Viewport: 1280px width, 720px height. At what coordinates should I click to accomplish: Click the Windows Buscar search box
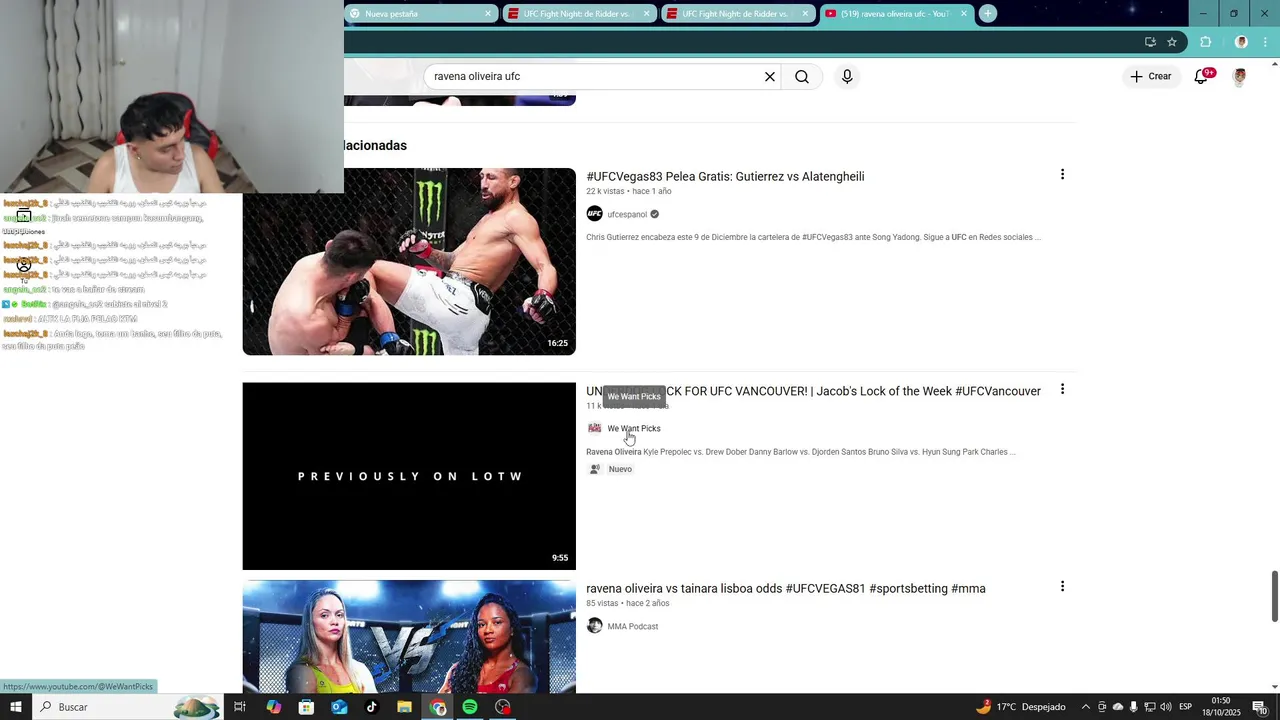[x=127, y=707]
